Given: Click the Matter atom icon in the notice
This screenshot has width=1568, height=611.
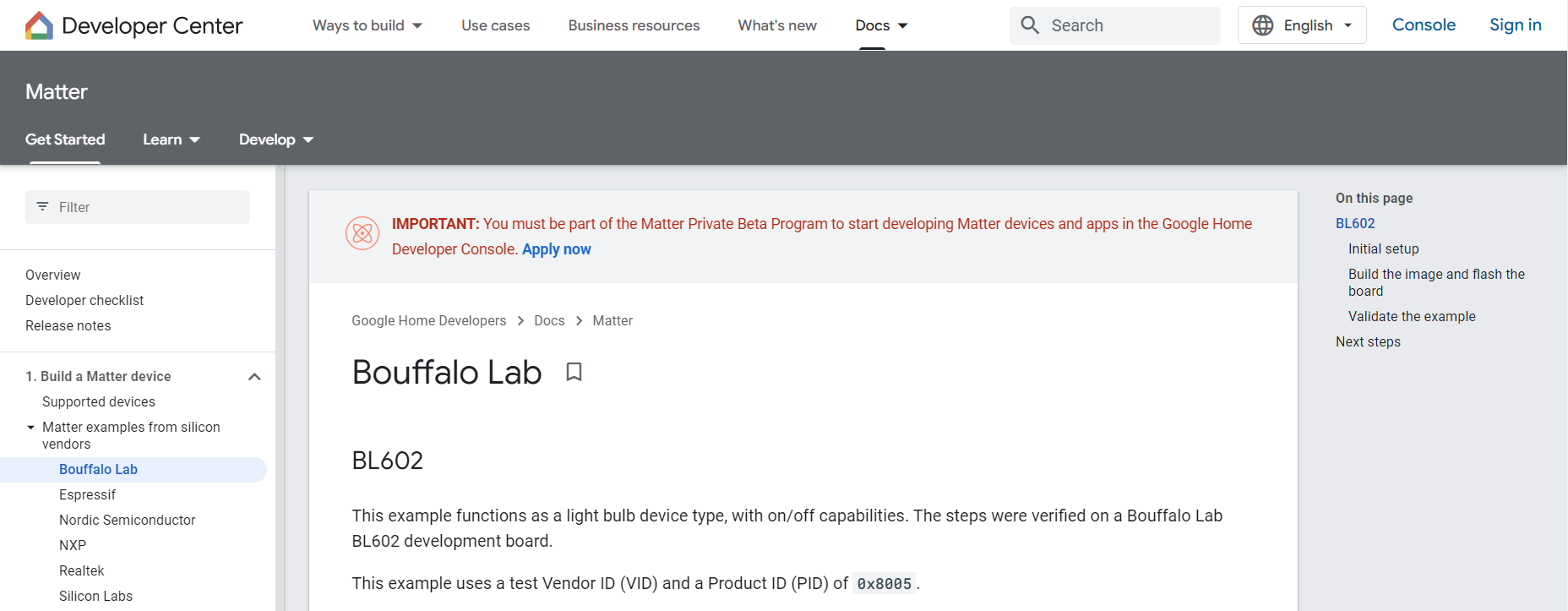Looking at the screenshot, I should pyautogui.click(x=362, y=233).
